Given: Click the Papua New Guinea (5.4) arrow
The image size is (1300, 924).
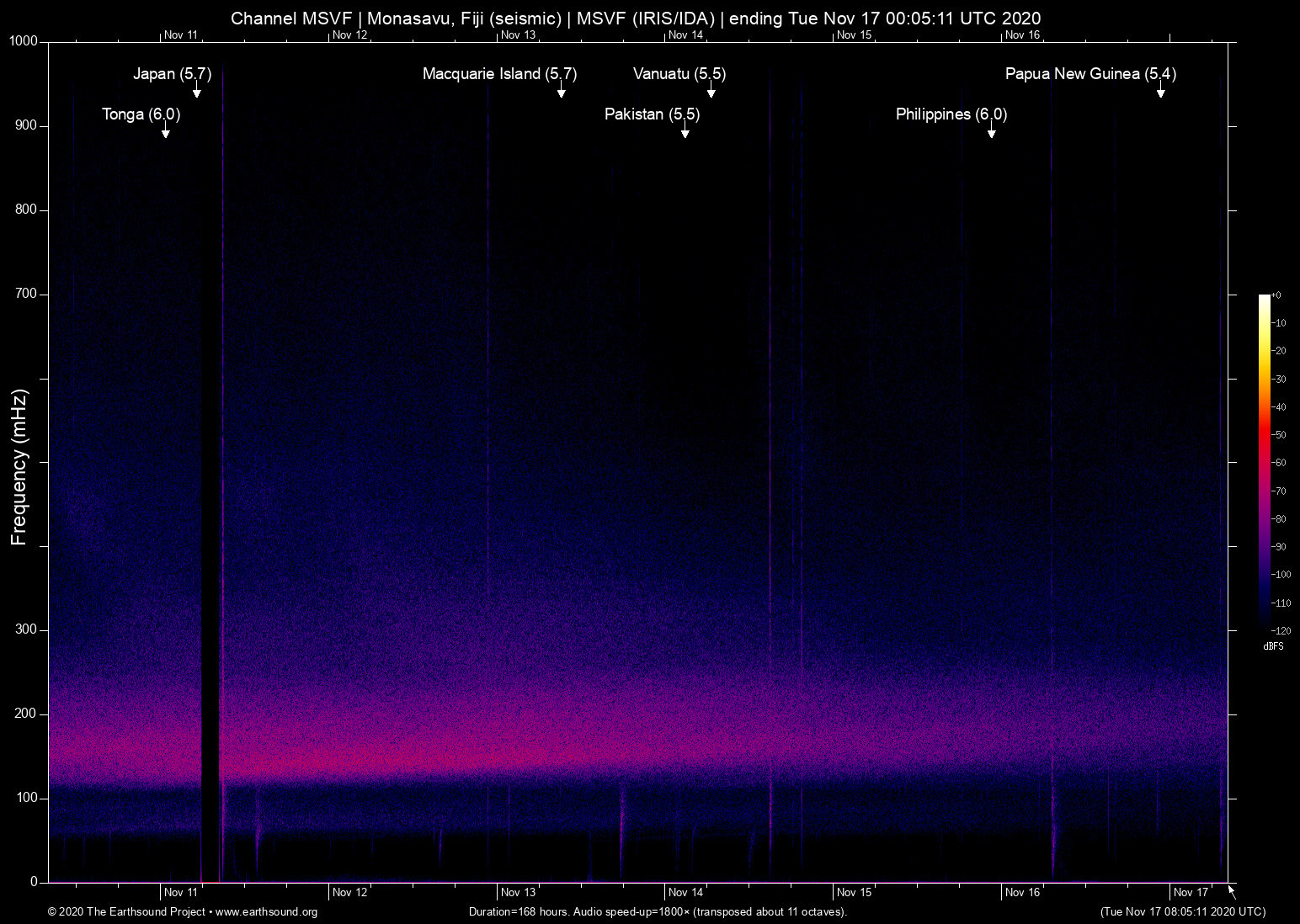Looking at the screenshot, I should (1160, 90).
